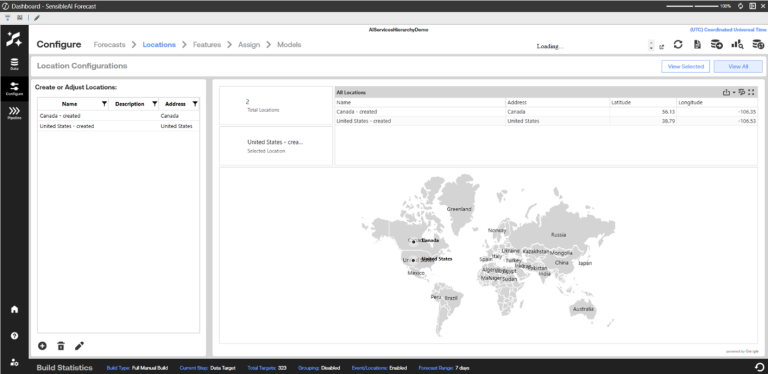The height and width of the screenshot is (374, 768).
Task: Open the Data section in sidebar
Action: coord(14,65)
